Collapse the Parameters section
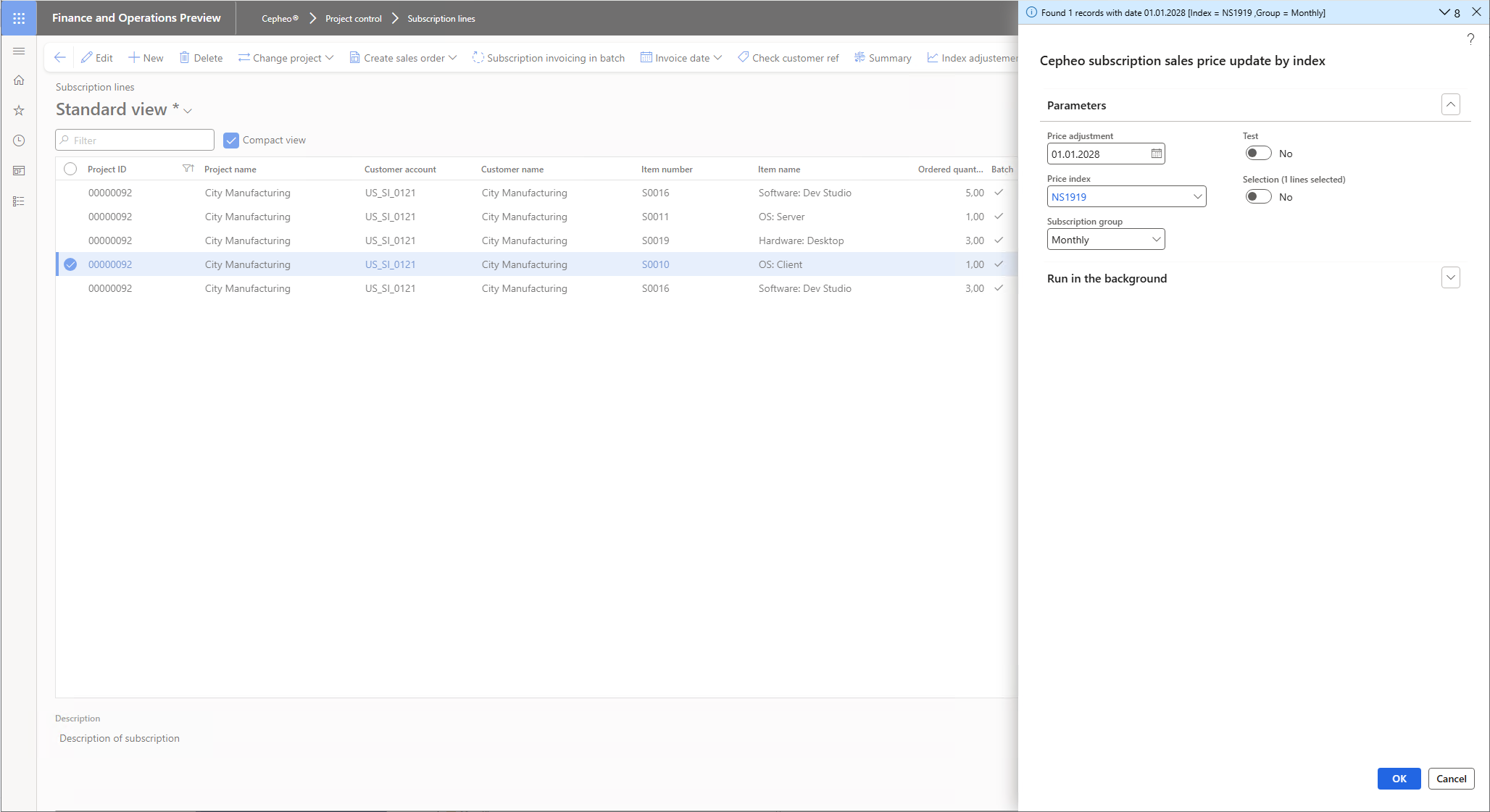Image resolution: width=1490 pixels, height=812 pixels. 1450,105
